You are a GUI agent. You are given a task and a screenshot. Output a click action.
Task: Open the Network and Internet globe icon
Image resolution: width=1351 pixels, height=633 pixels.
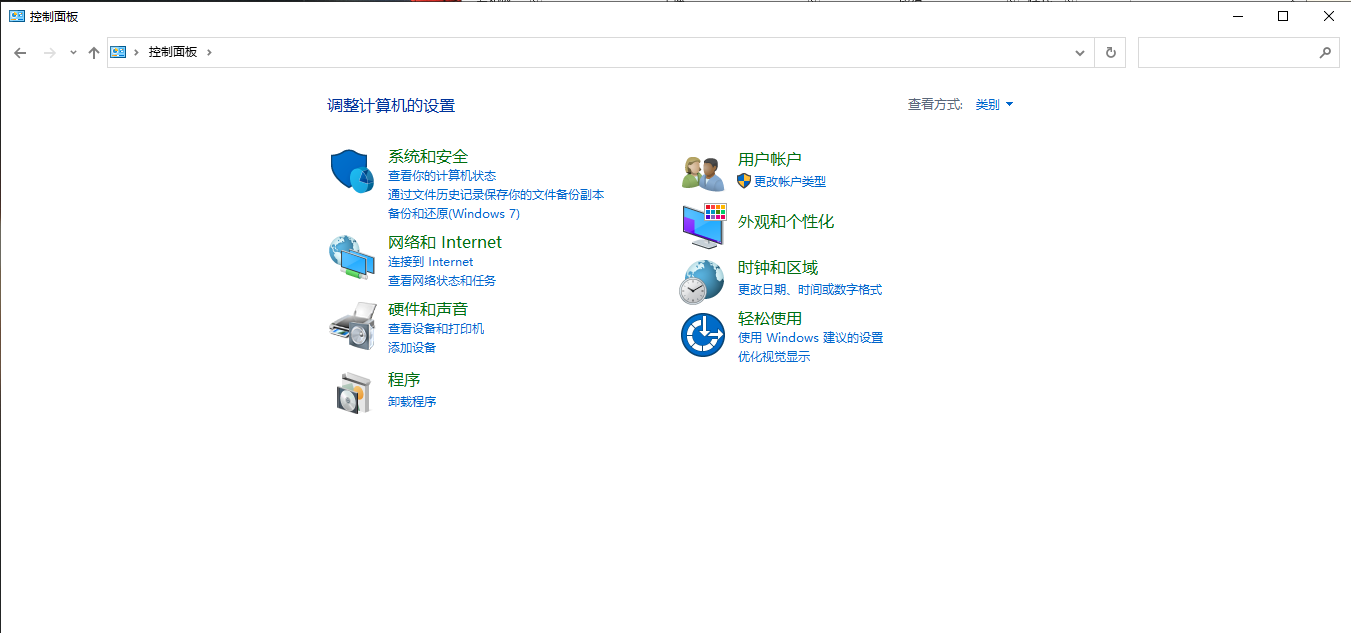[x=352, y=256]
